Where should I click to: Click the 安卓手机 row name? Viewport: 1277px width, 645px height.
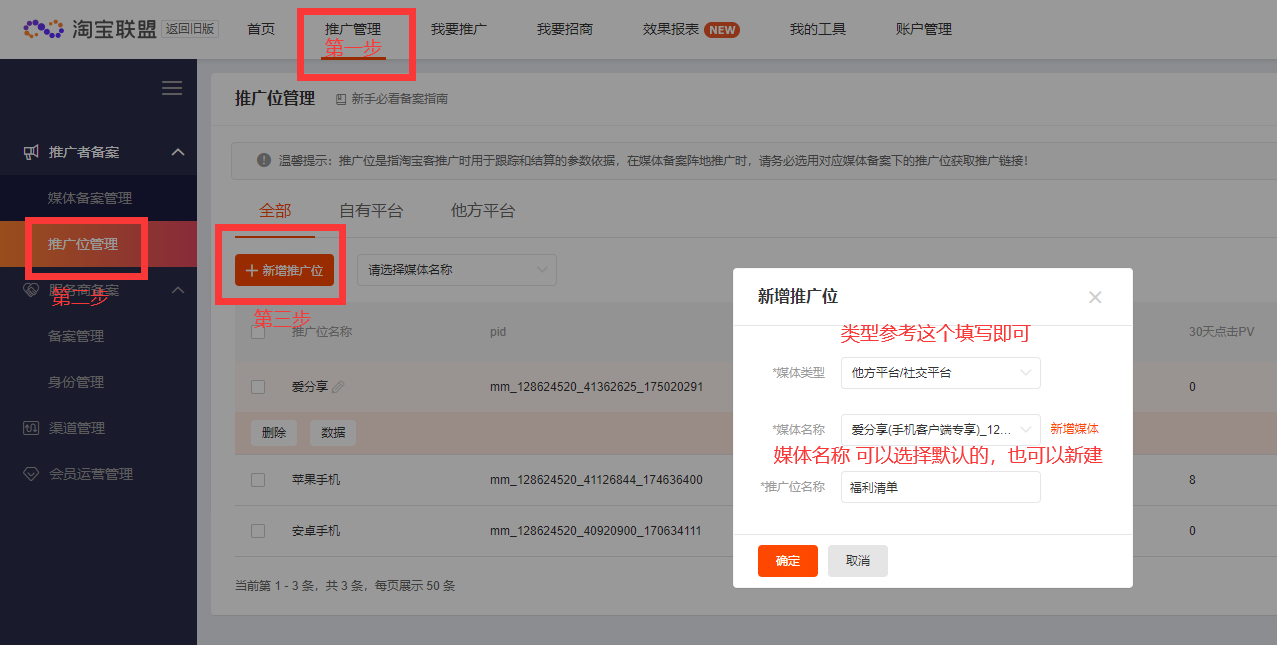[x=316, y=531]
